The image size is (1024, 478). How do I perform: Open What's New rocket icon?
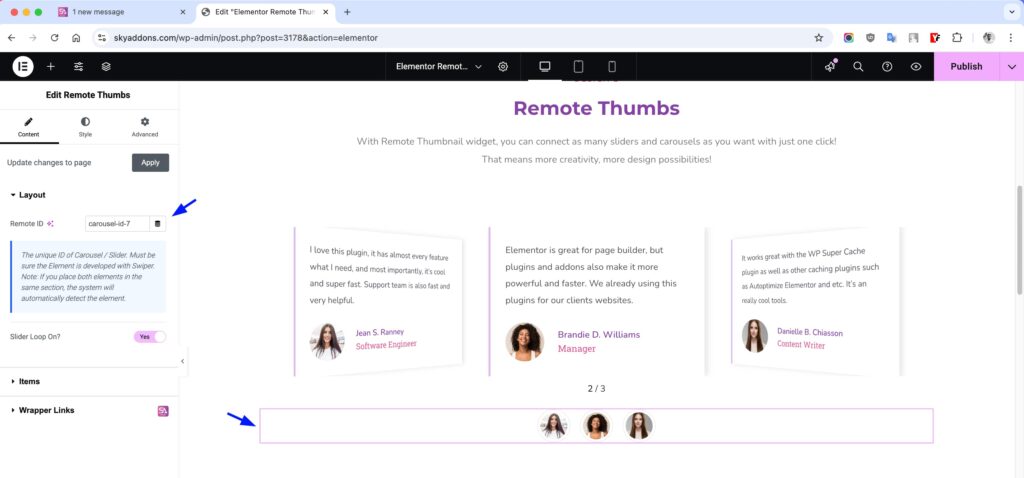pyautogui.click(x=830, y=67)
